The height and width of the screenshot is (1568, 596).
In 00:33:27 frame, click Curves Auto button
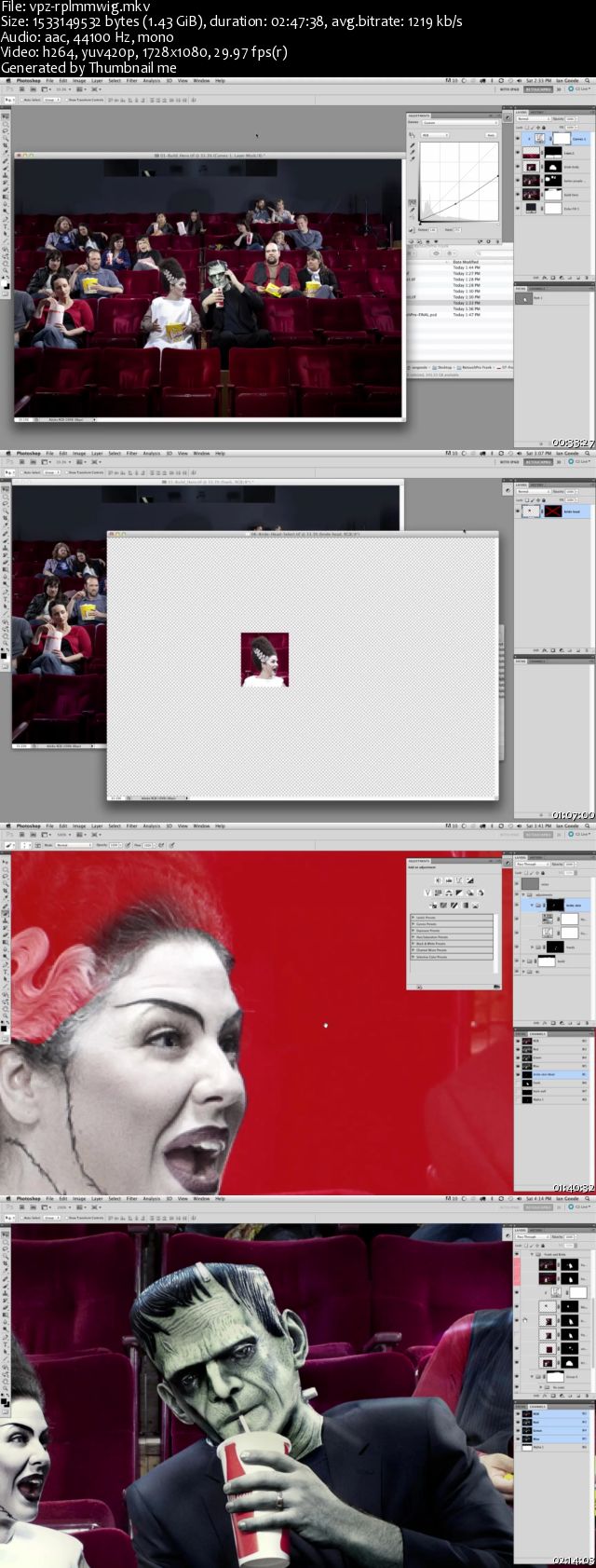(x=491, y=135)
